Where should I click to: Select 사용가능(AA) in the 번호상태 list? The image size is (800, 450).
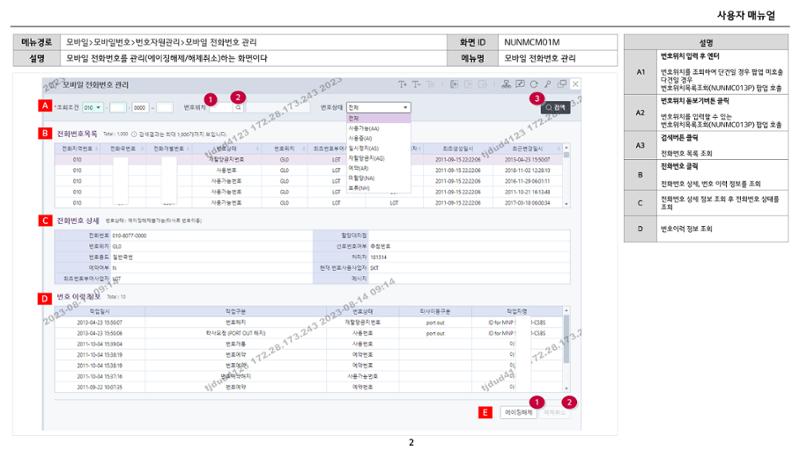[x=378, y=129]
